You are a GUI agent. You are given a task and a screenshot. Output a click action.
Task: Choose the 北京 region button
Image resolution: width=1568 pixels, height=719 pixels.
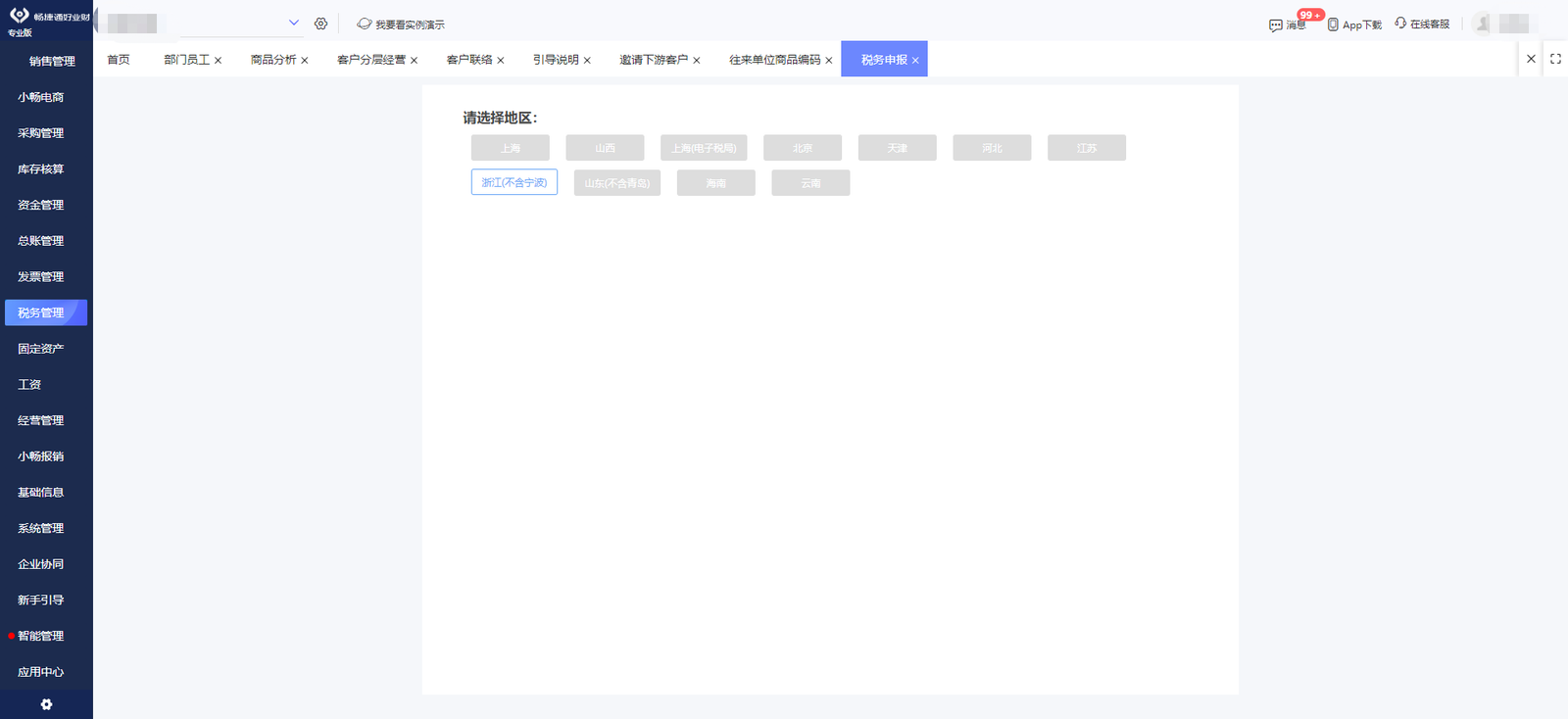(x=803, y=148)
